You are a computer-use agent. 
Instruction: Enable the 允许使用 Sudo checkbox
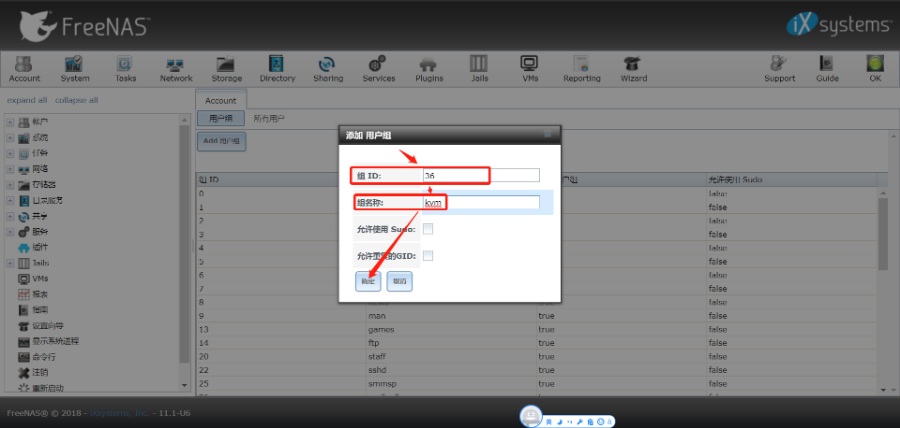pyautogui.click(x=428, y=229)
